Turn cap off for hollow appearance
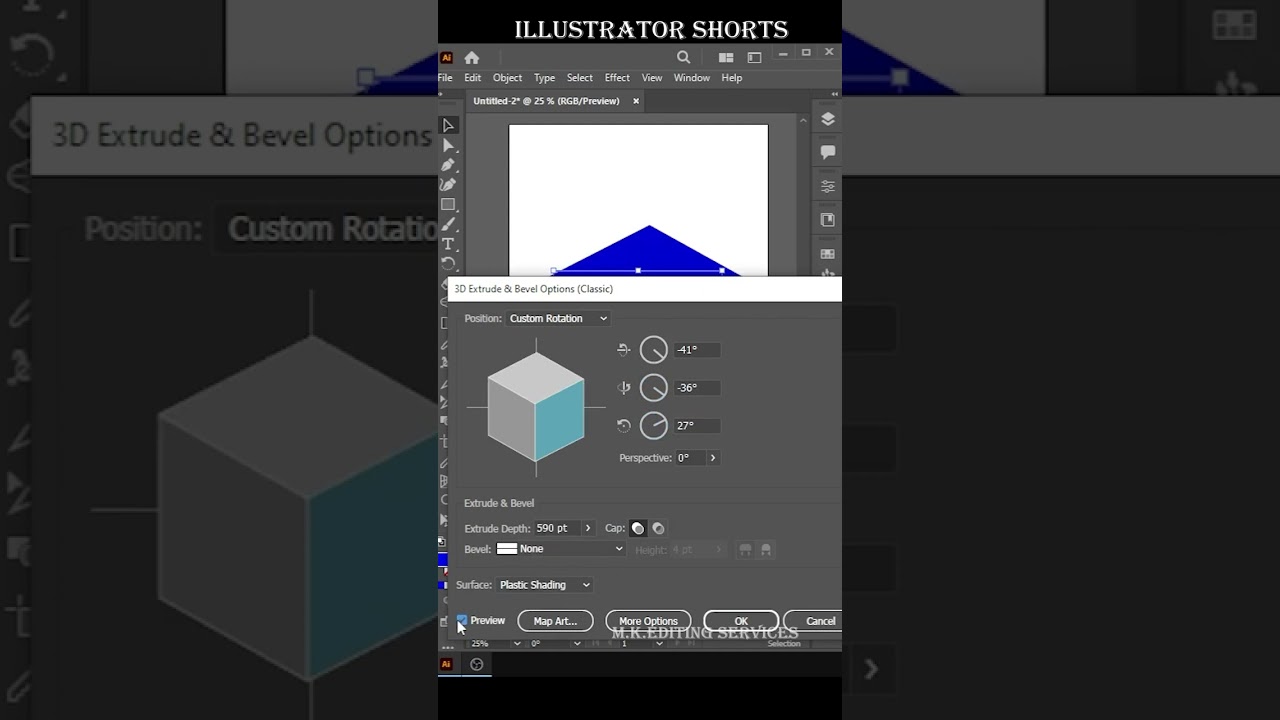The width and height of the screenshot is (1280, 720). pos(658,528)
